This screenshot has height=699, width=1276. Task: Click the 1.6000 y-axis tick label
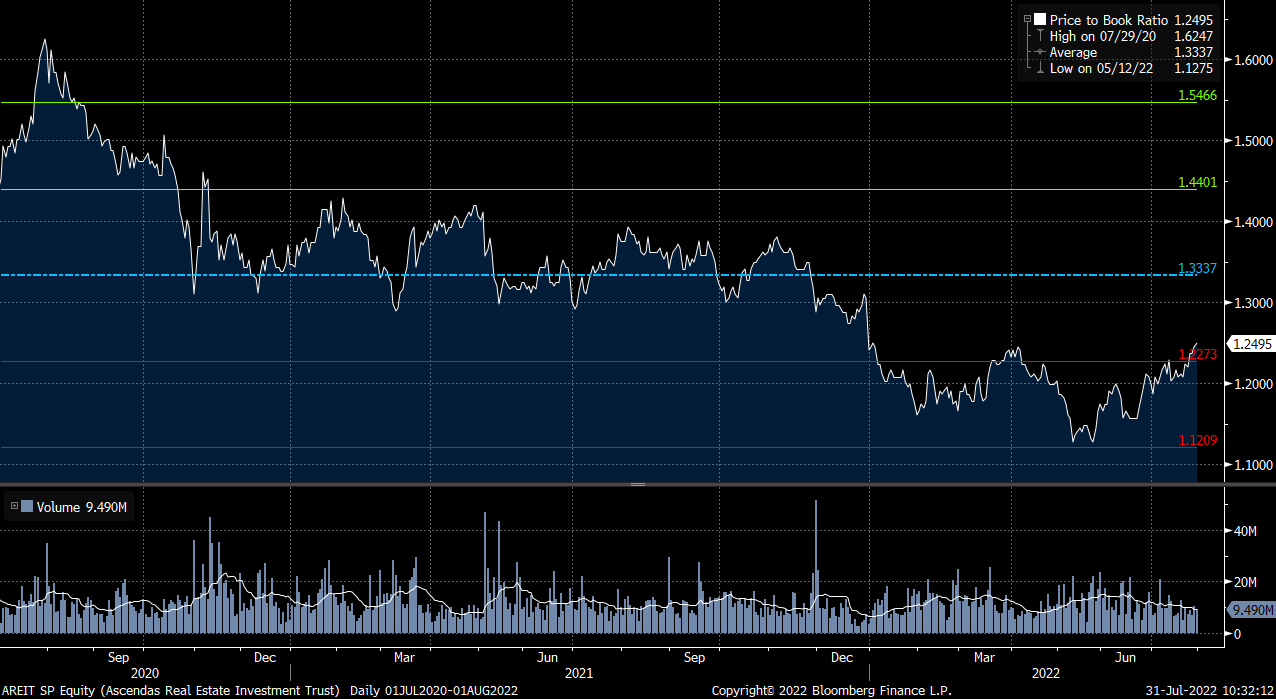tap(1253, 60)
